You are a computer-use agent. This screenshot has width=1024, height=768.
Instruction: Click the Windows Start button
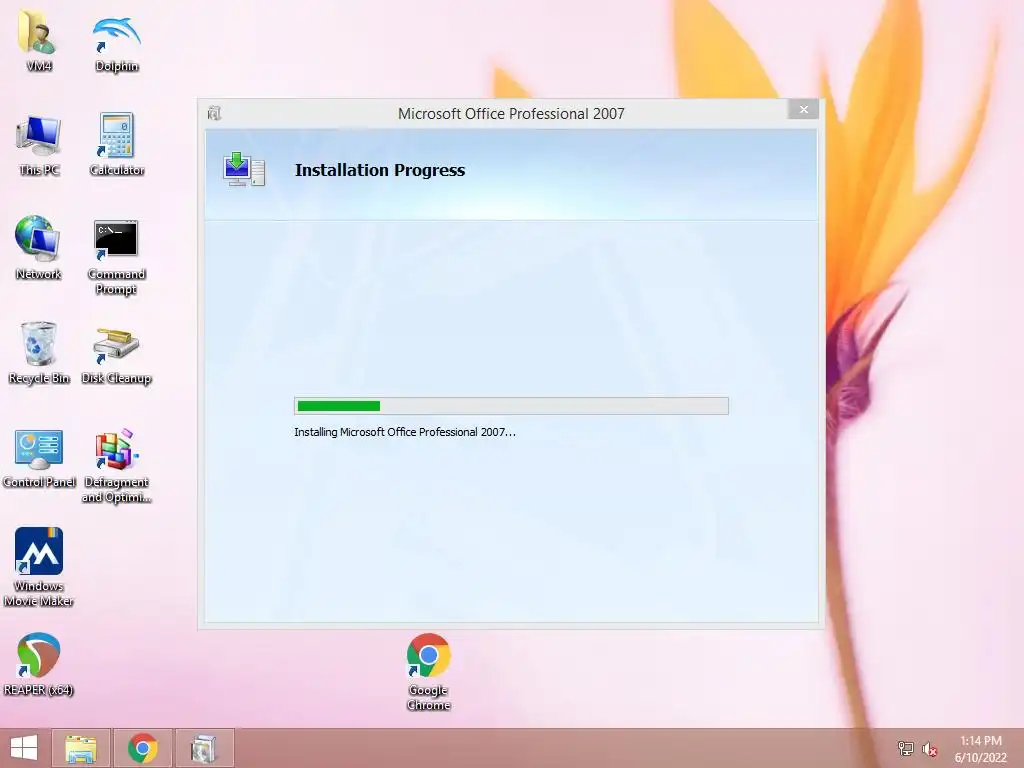tap(24, 748)
